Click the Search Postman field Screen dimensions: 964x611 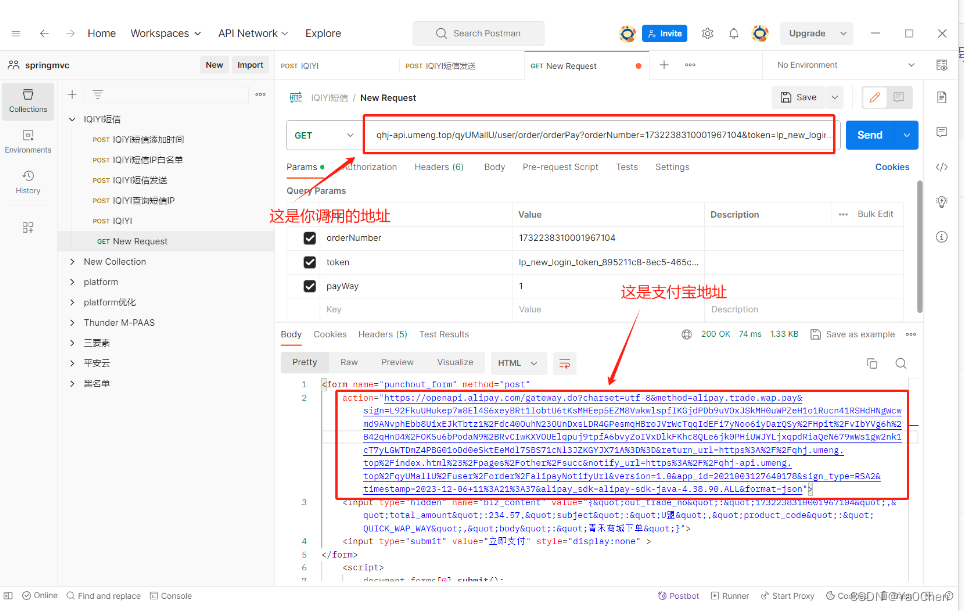(x=478, y=33)
